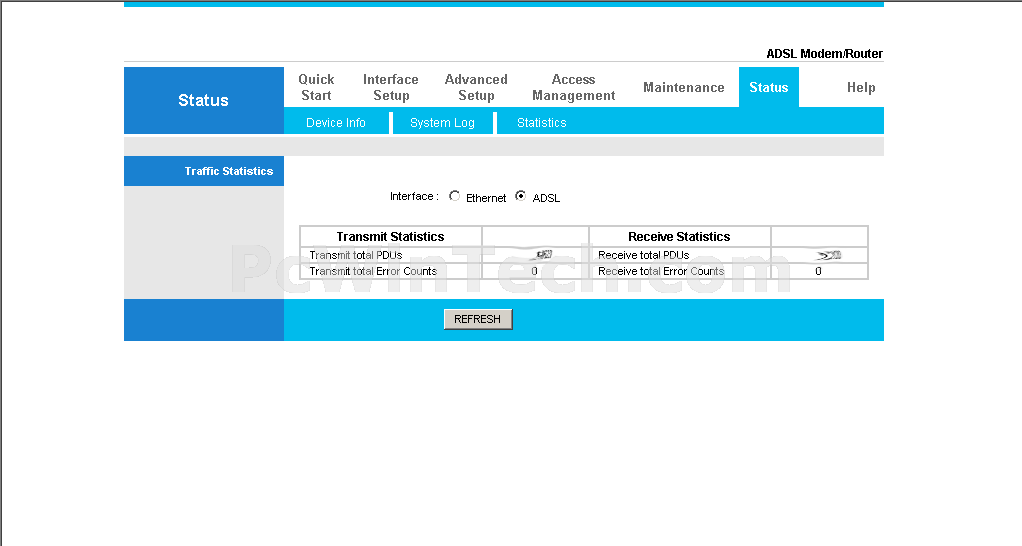Click the ADSL Modem/Router title text
The height and width of the screenshot is (546, 1022).
(825, 54)
